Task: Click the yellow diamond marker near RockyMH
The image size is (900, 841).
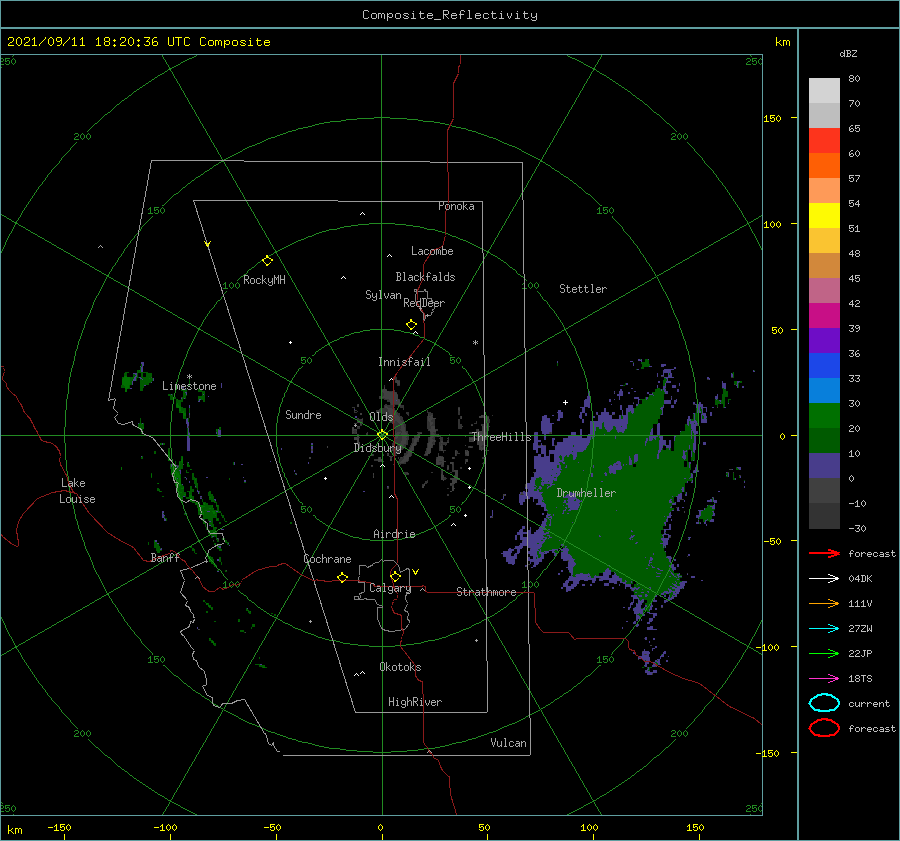Action: point(267,261)
